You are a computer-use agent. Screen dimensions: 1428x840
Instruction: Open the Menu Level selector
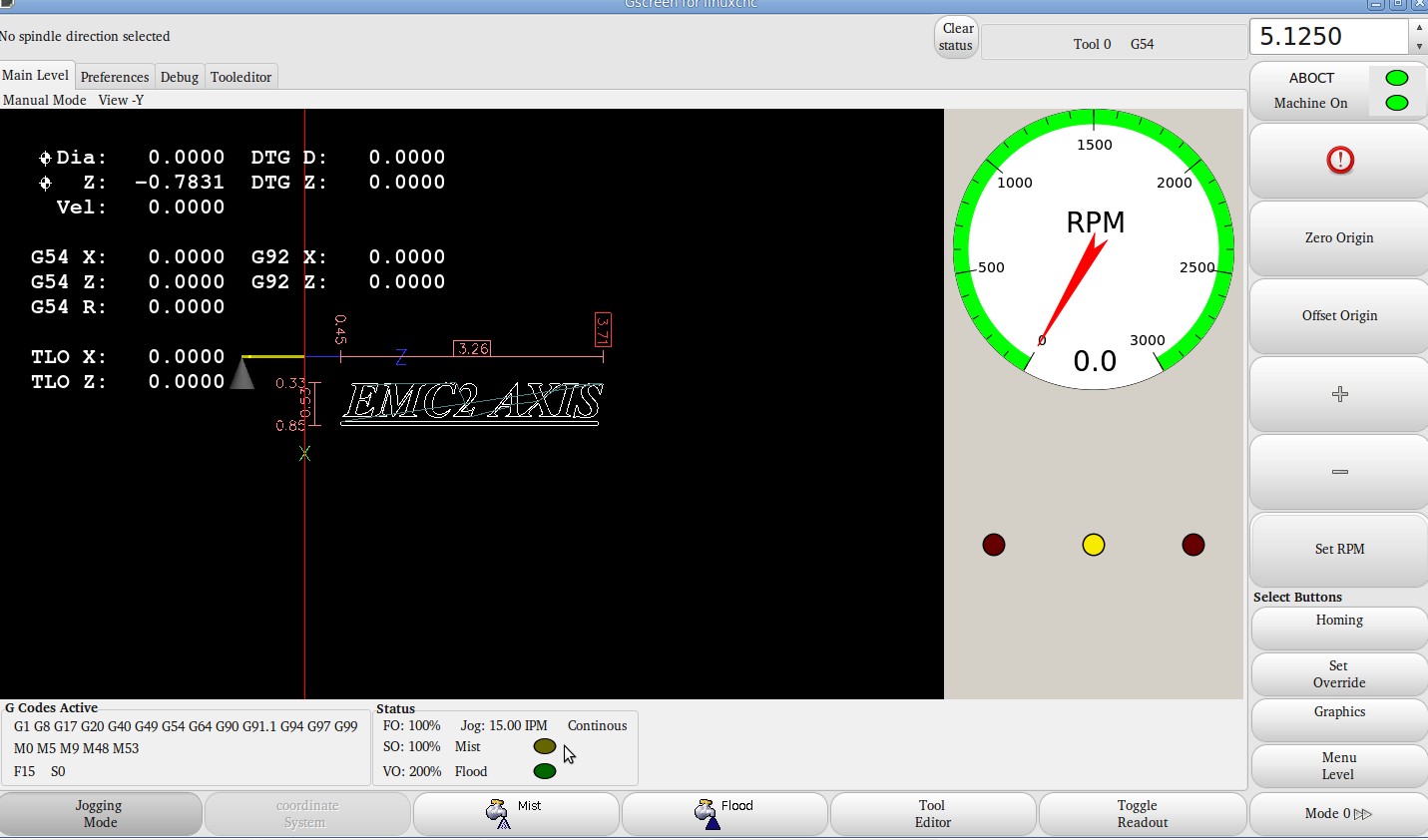[x=1339, y=766]
